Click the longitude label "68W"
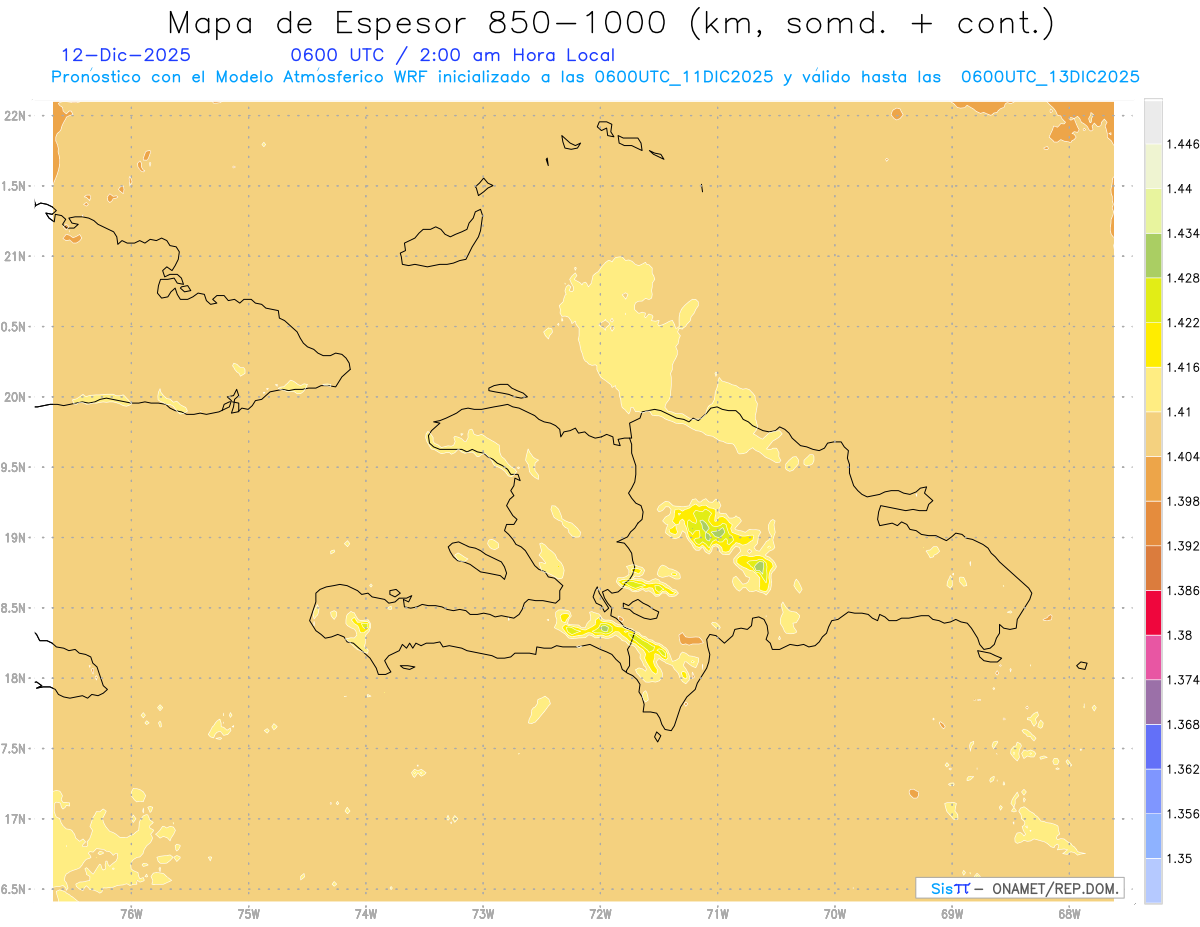This screenshot has width=1200, height=927. [1070, 914]
